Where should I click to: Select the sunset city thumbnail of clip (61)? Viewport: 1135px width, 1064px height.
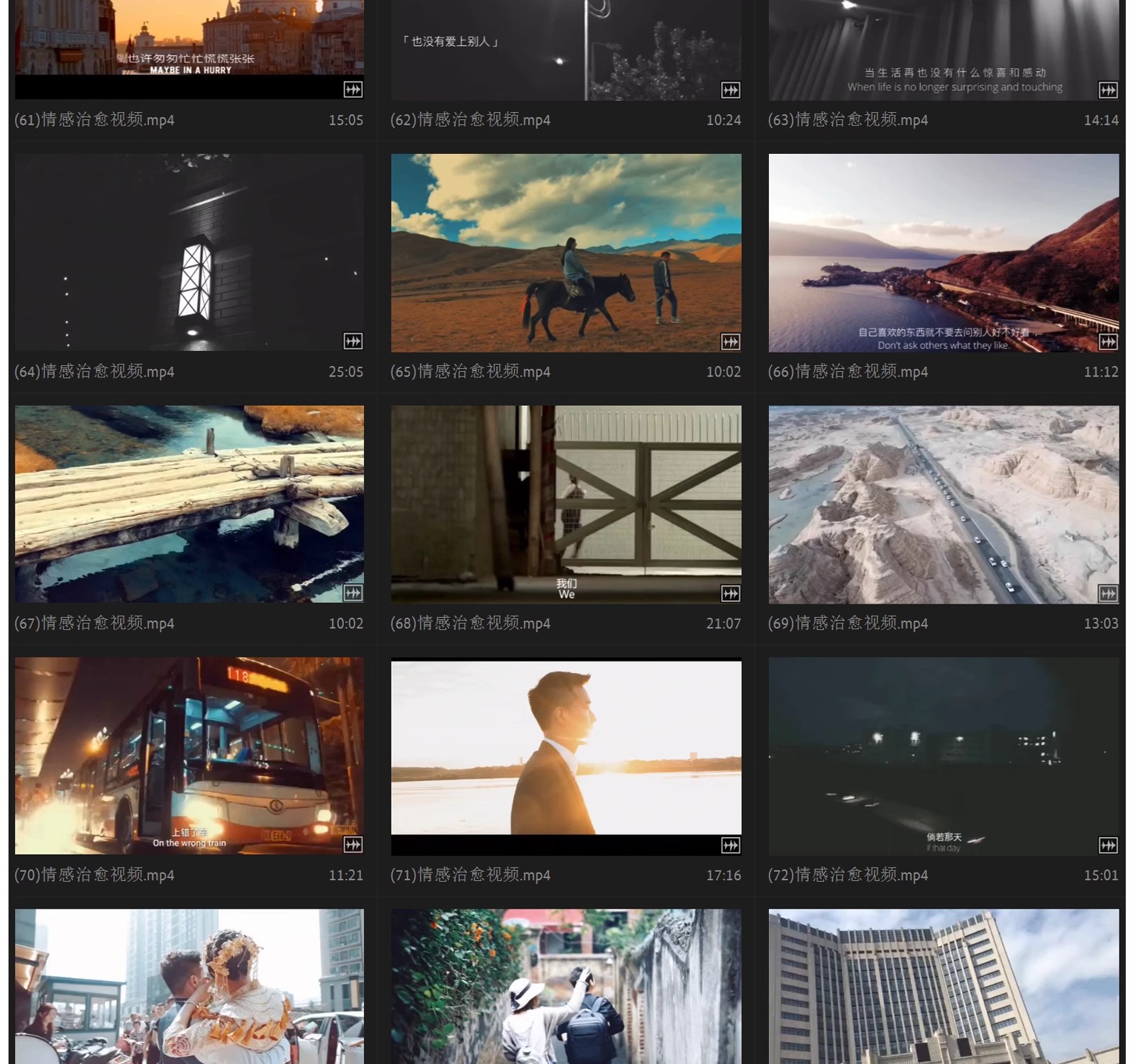tap(189, 49)
